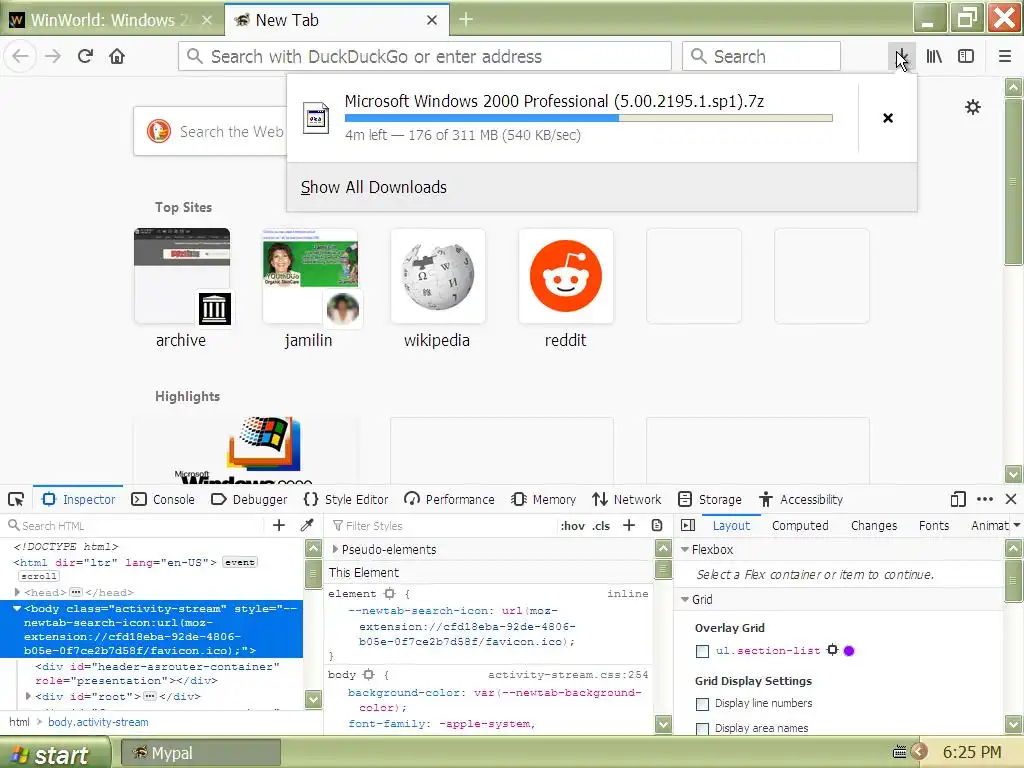Add a new node in HTML
Viewport: 1024px width, 768px height.
pyautogui.click(x=279, y=525)
